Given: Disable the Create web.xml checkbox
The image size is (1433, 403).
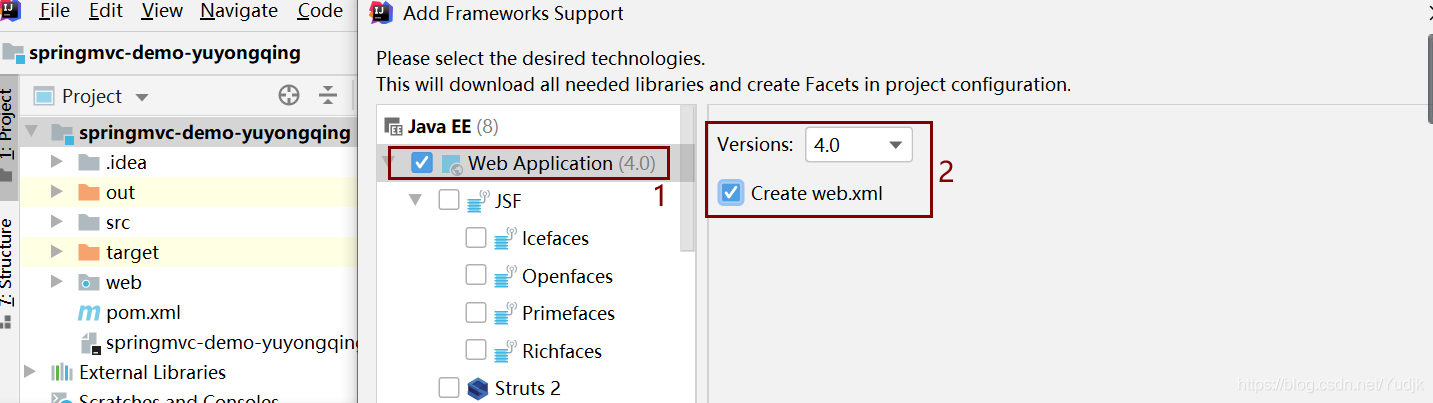Looking at the screenshot, I should coord(731,193).
